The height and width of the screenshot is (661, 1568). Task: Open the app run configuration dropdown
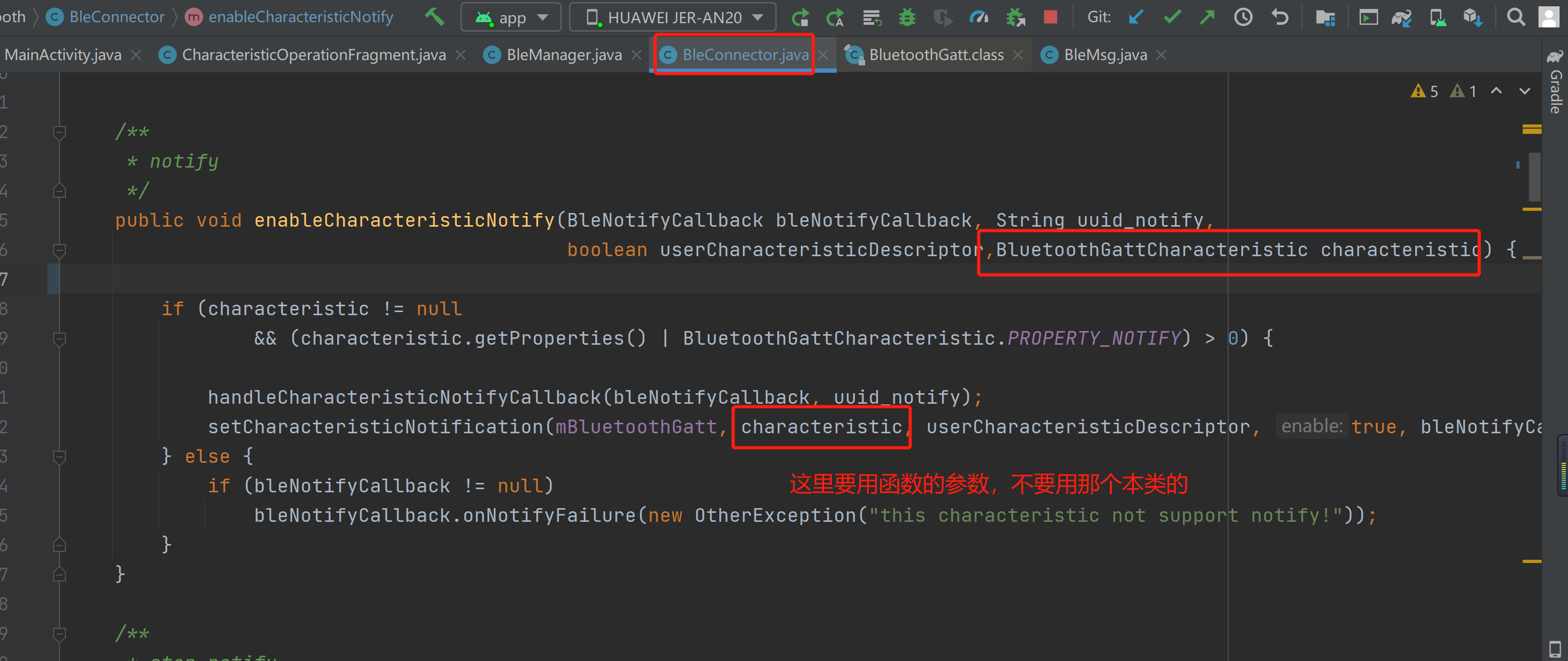(x=511, y=16)
